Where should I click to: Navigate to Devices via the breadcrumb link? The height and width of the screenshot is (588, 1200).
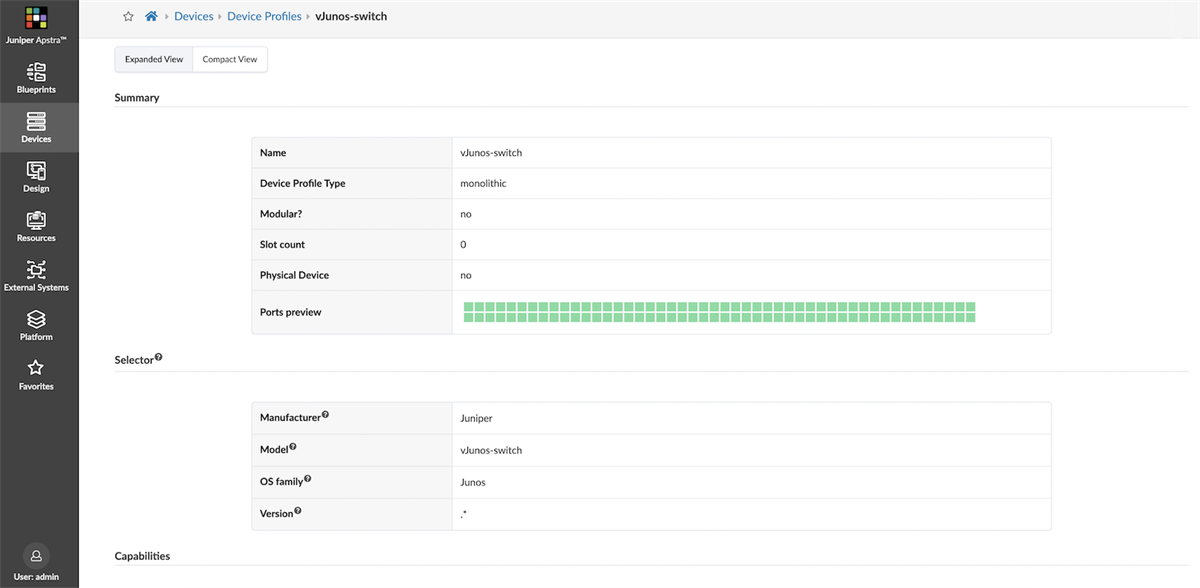pyautogui.click(x=194, y=16)
